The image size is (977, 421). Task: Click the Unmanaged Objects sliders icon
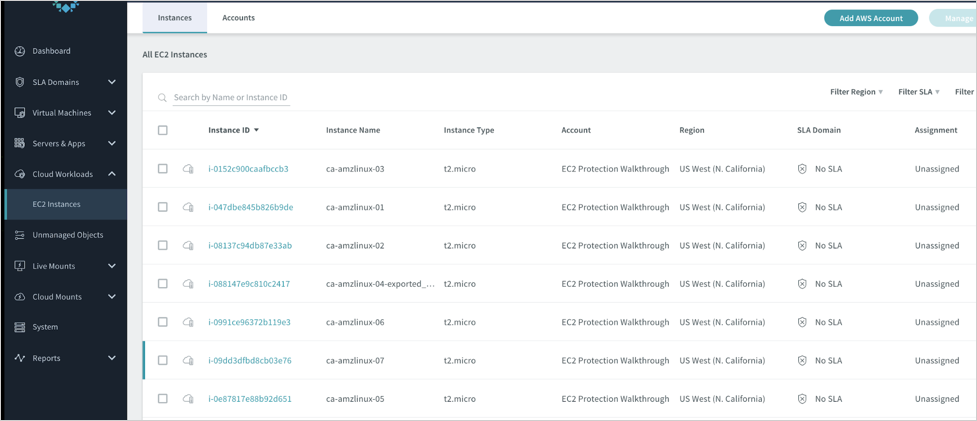(19, 235)
